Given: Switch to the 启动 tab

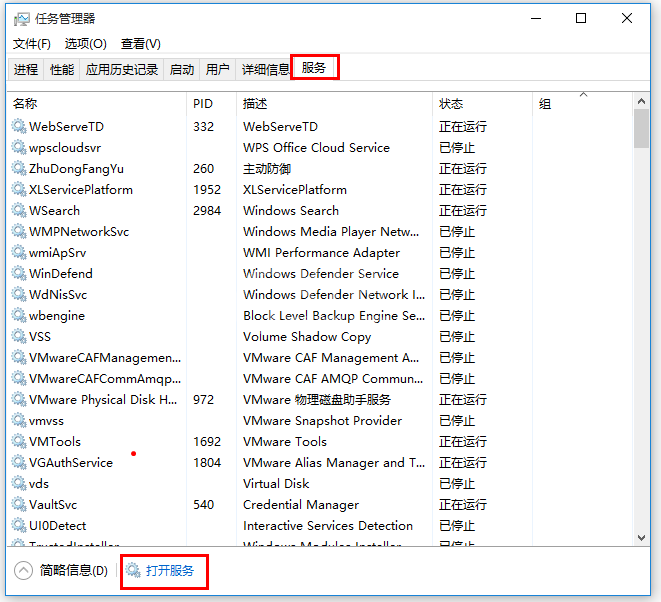Looking at the screenshot, I should 182,69.
